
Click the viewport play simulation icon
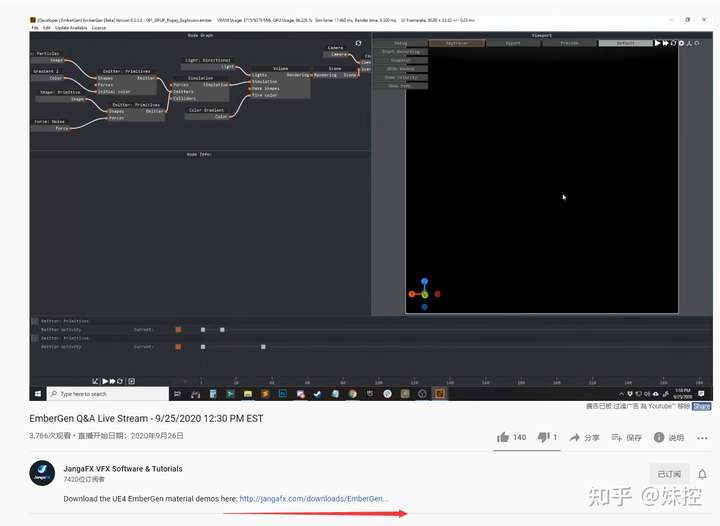[658, 43]
